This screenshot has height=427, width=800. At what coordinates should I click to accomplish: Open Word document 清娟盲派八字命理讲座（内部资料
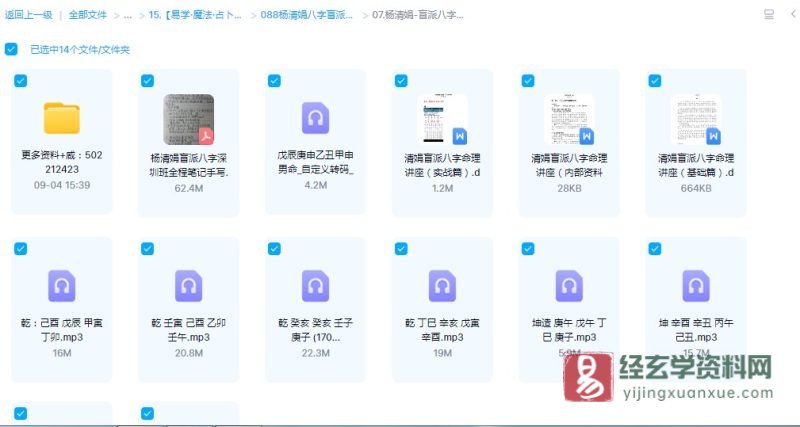tap(568, 119)
